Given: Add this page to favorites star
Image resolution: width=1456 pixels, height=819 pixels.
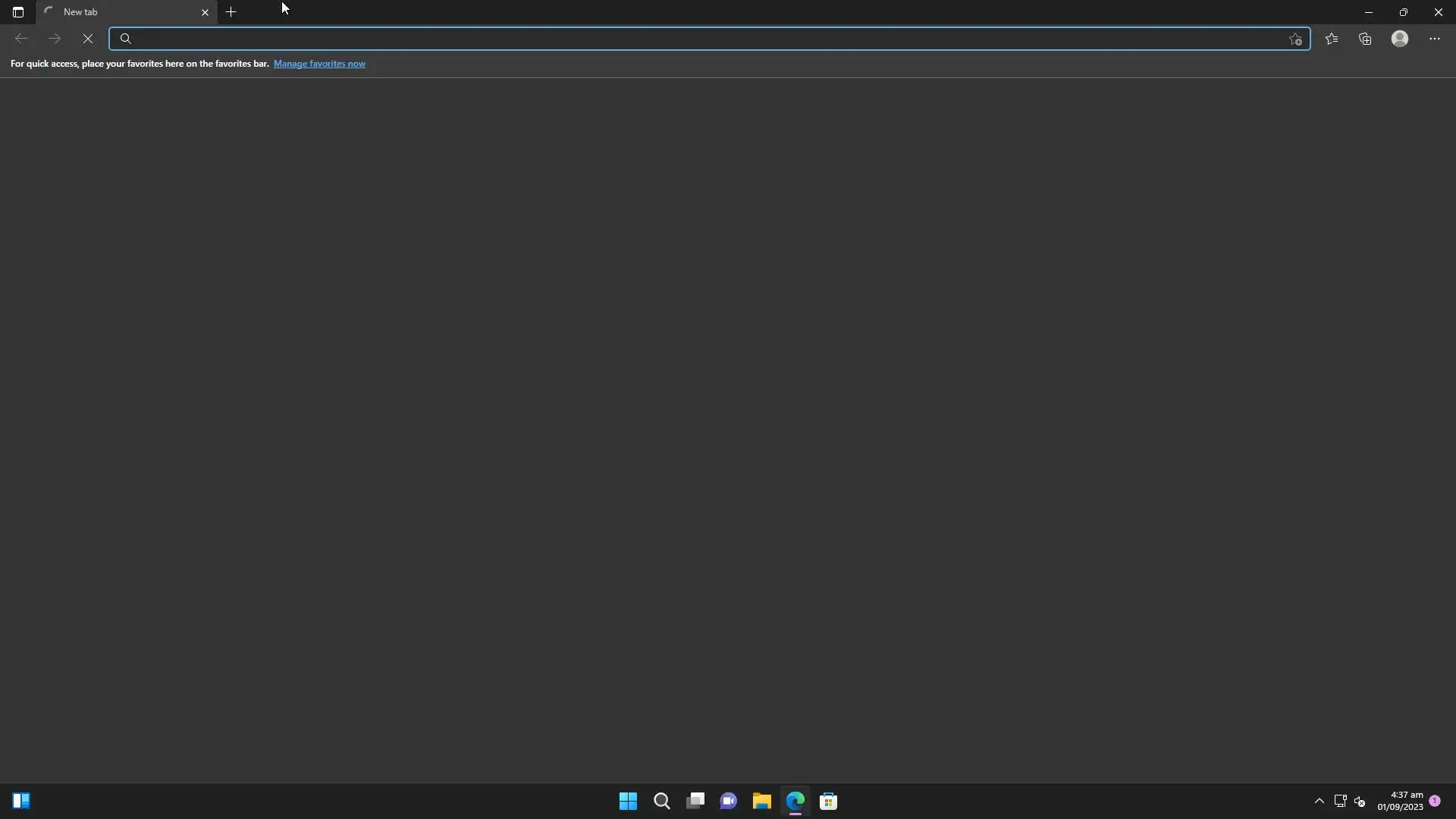Looking at the screenshot, I should tap(1295, 39).
